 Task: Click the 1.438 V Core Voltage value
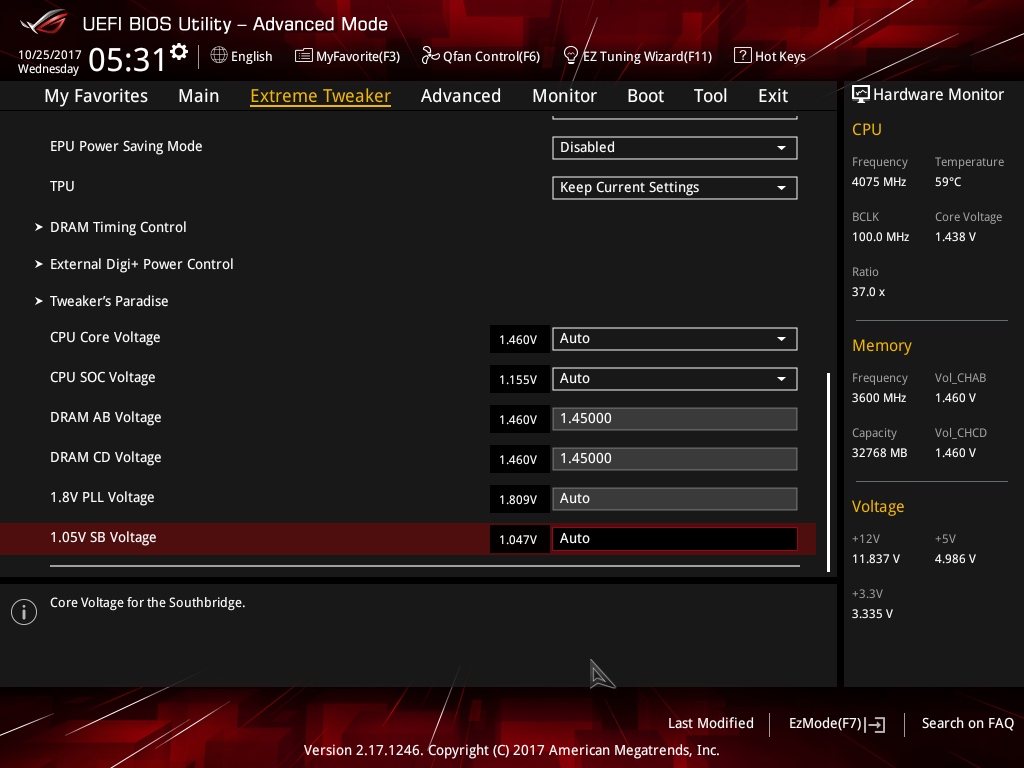click(955, 237)
